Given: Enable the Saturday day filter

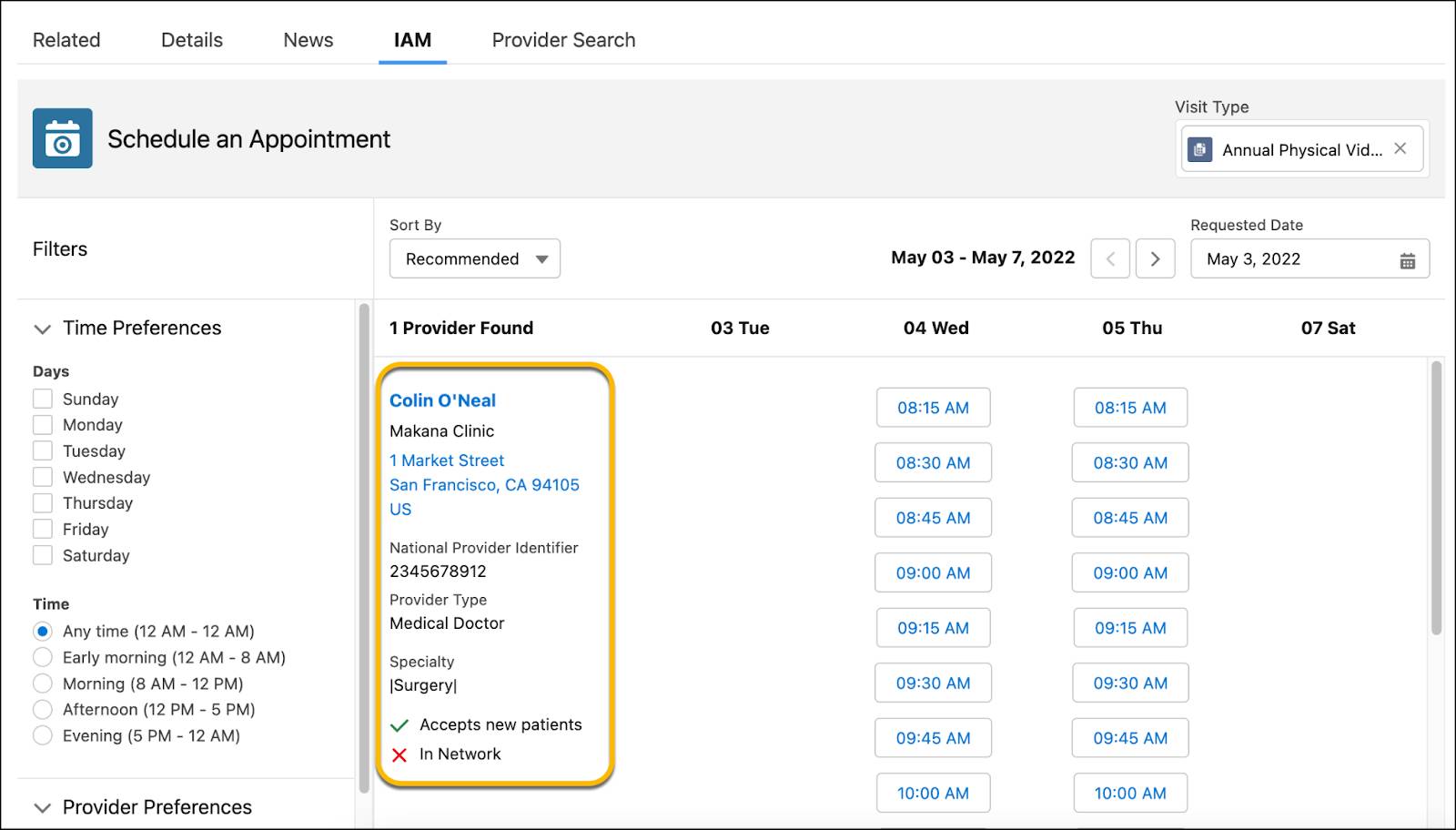Looking at the screenshot, I should tap(43, 555).
